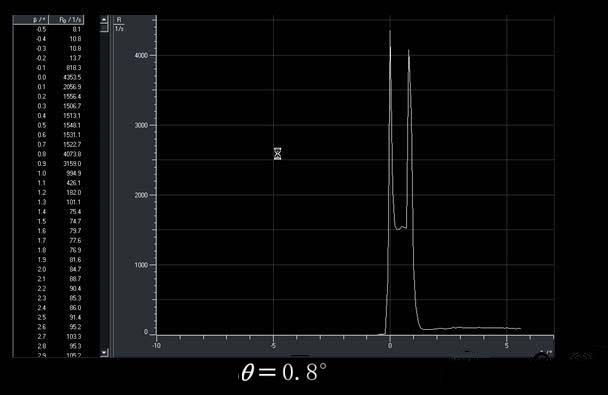Grab the table scrollbar thumb
Viewport: 608px width, 395px height.
(x=104, y=28)
